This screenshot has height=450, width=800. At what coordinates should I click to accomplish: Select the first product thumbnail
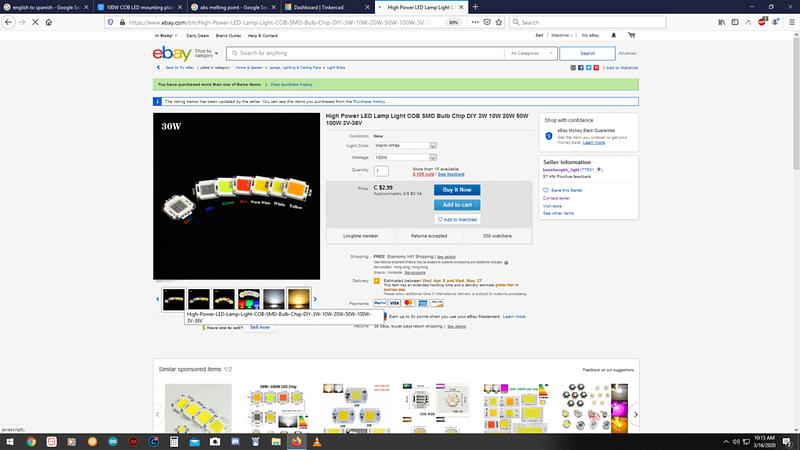pyautogui.click(x=173, y=299)
